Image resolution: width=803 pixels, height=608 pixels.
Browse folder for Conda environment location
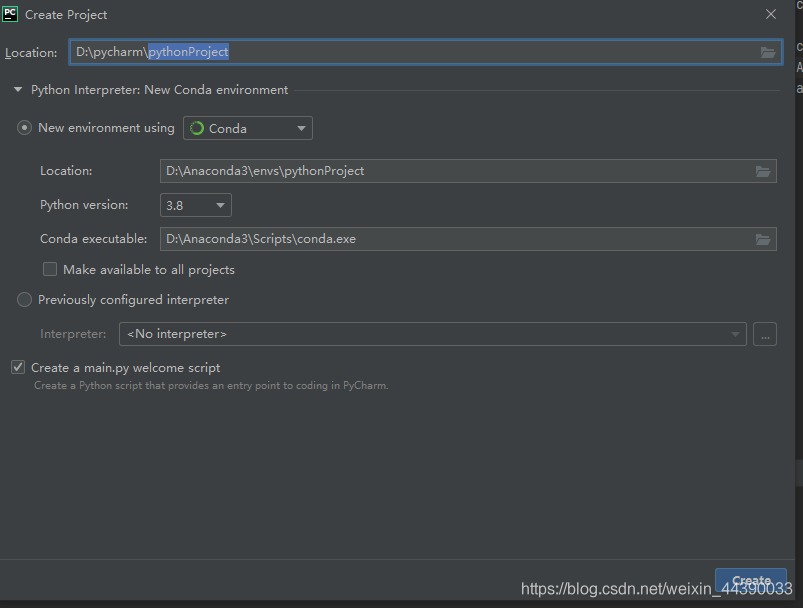pyautogui.click(x=763, y=171)
